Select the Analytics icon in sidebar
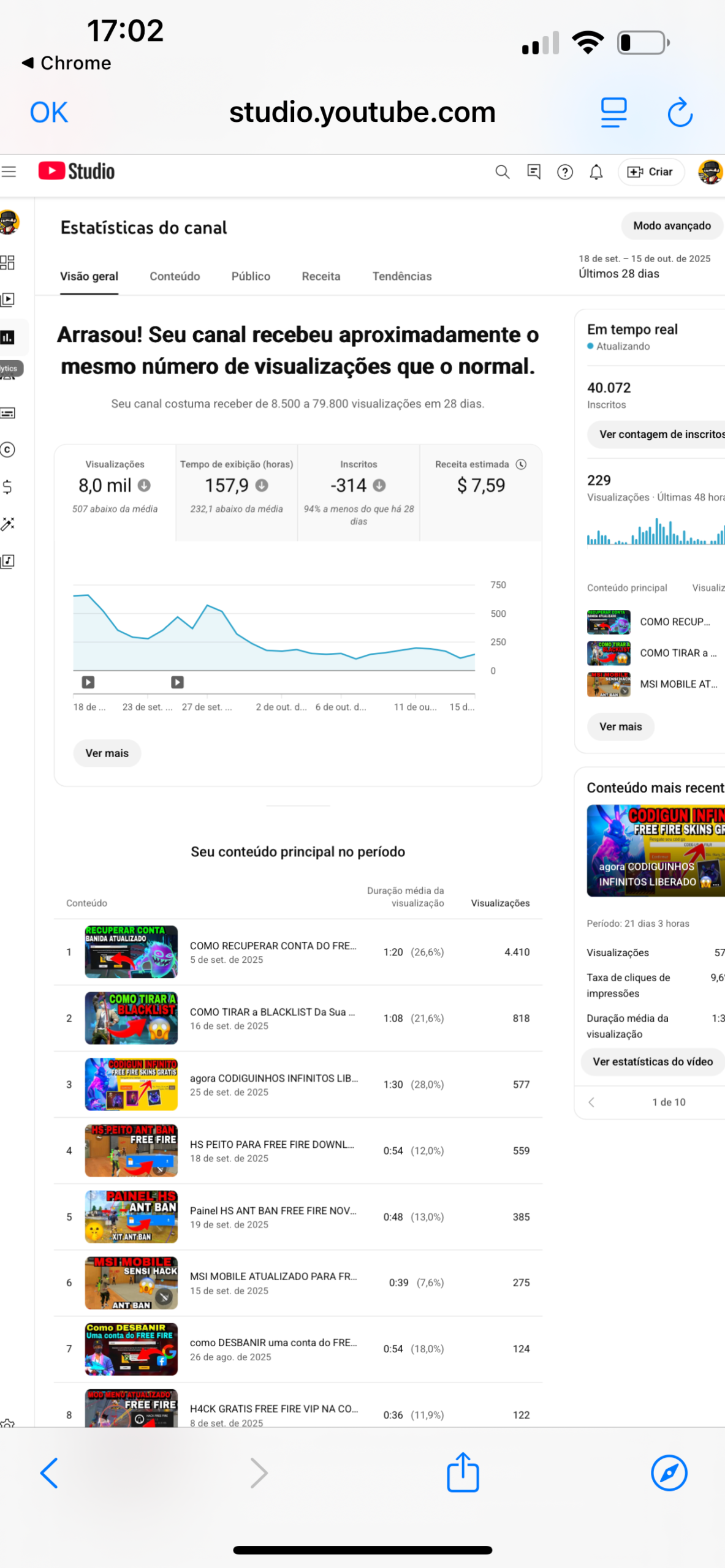 pos(7,337)
